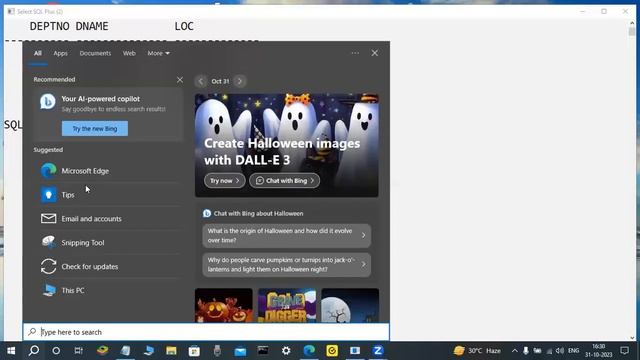The image size is (640, 360).
Task: Ask why people carve pumpkins
Action: point(287,264)
